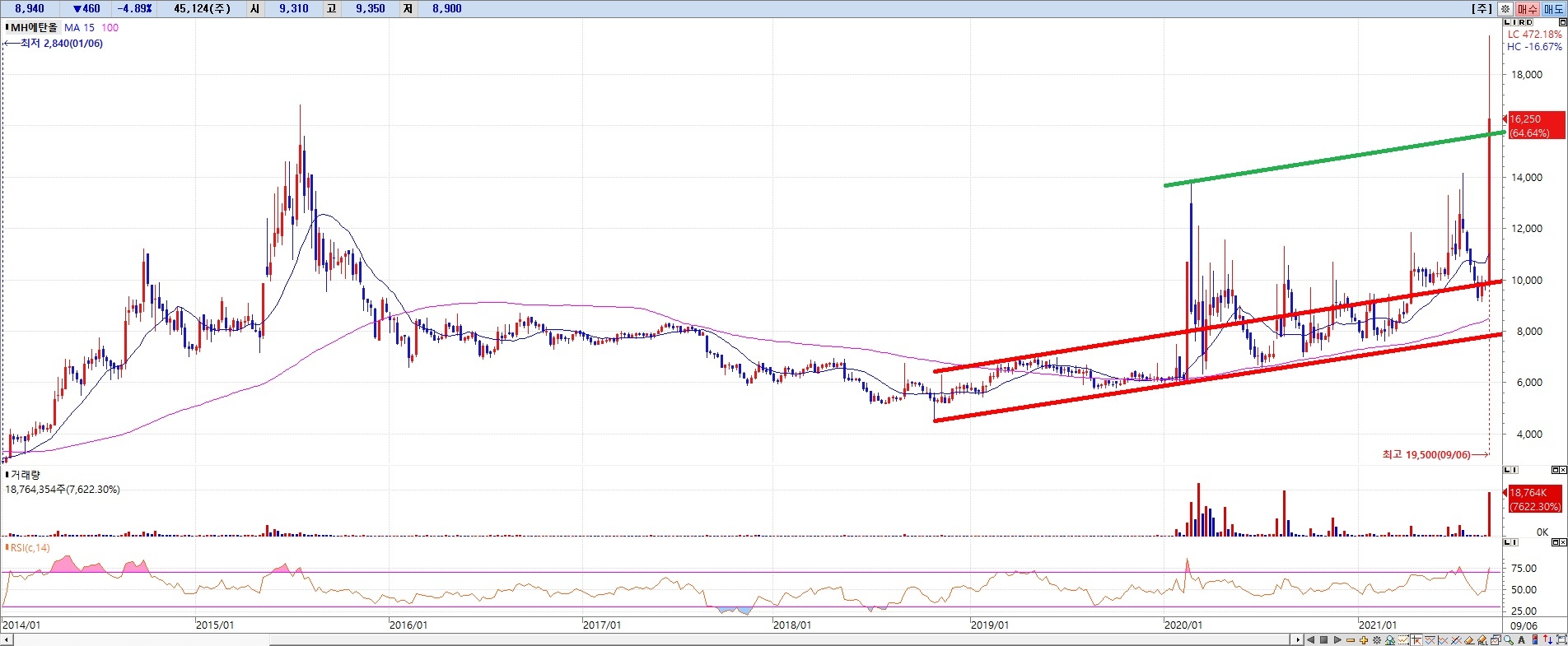The image size is (1568, 646).
Task: Toggle the D scale button on price panel
Action: [1529, 22]
